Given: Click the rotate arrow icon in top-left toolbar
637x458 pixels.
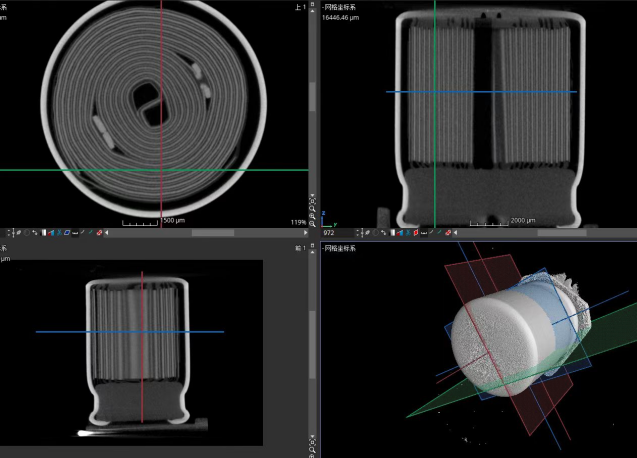Looking at the screenshot, I should click(x=33, y=232).
